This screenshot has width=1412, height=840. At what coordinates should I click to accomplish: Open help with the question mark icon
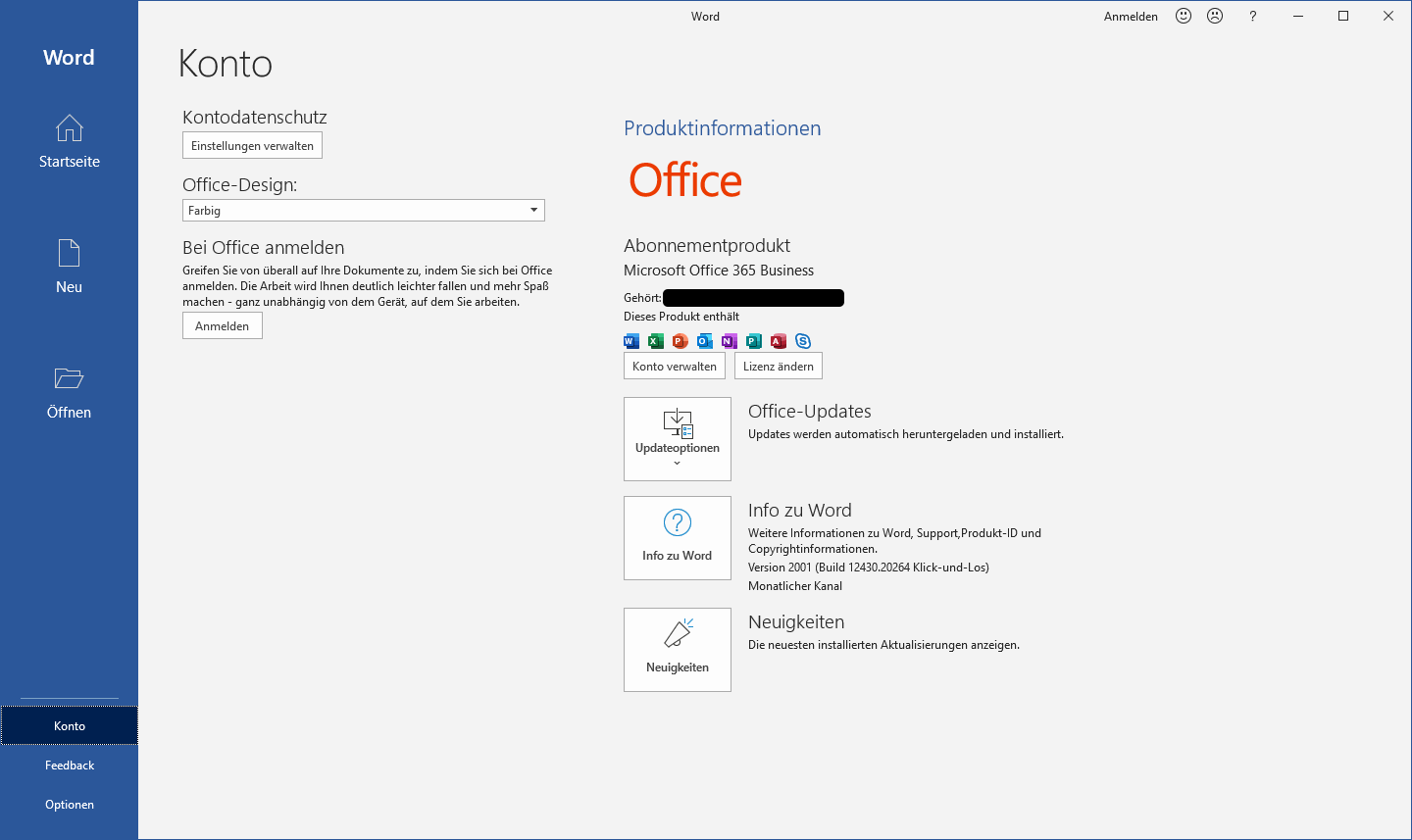pyautogui.click(x=1252, y=16)
